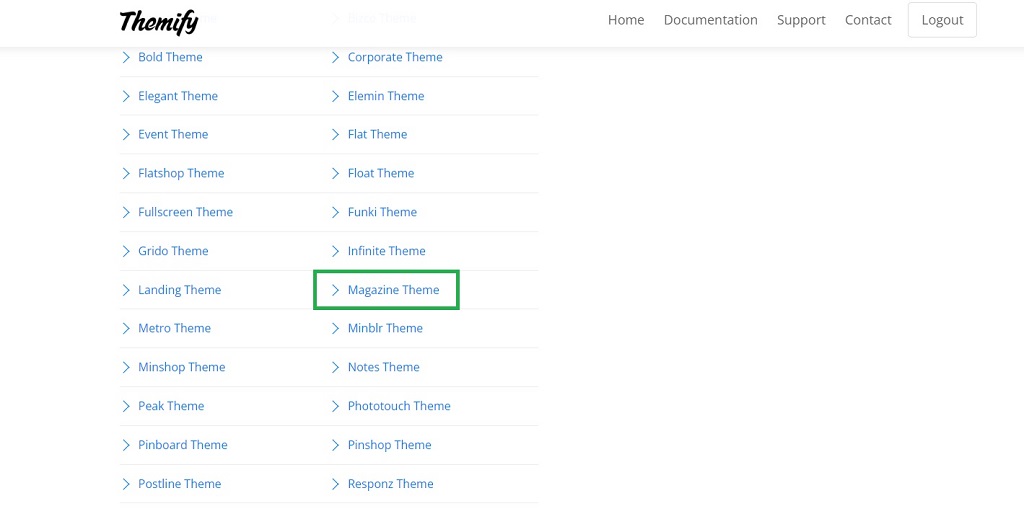This screenshot has width=1024, height=514.
Task: Select the chevron before Minblr Theme
Action: click(x=336, y=329)
